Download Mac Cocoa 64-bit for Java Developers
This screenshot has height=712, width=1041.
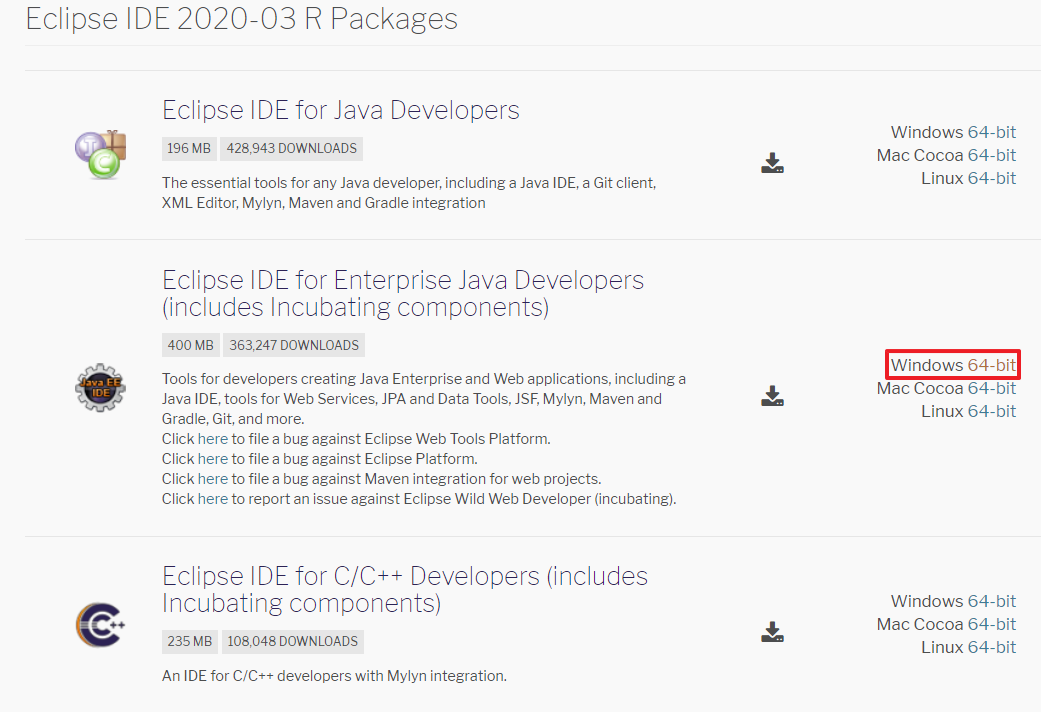[991, 155]
